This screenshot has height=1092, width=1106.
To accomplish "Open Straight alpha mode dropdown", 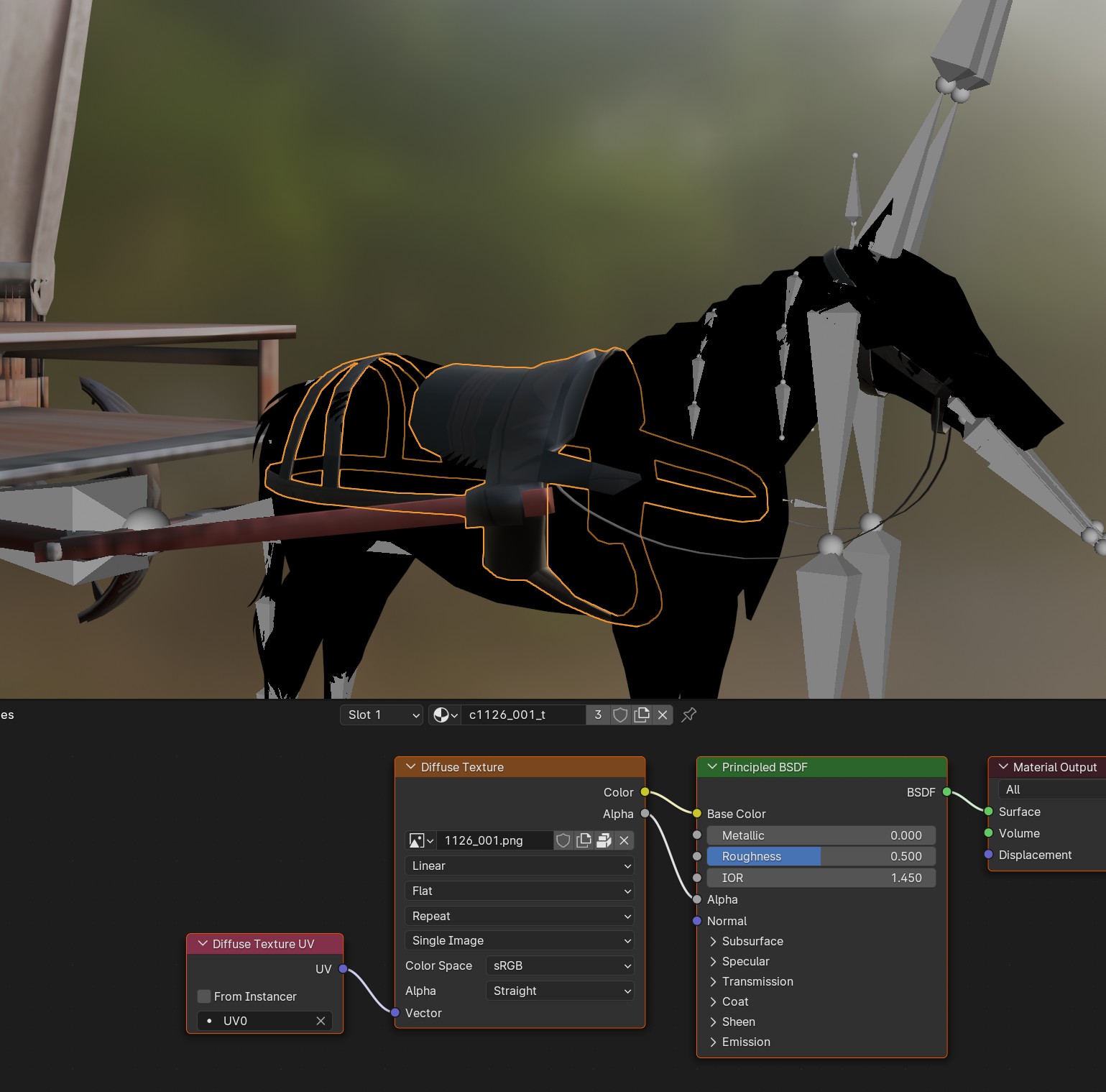I will coord(560,991).
